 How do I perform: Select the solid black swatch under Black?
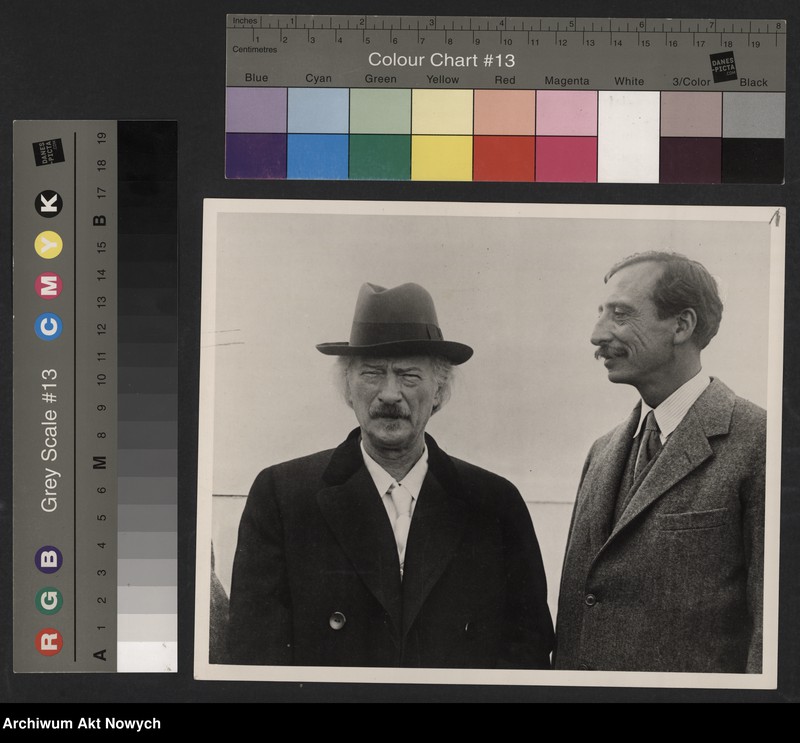754,161
